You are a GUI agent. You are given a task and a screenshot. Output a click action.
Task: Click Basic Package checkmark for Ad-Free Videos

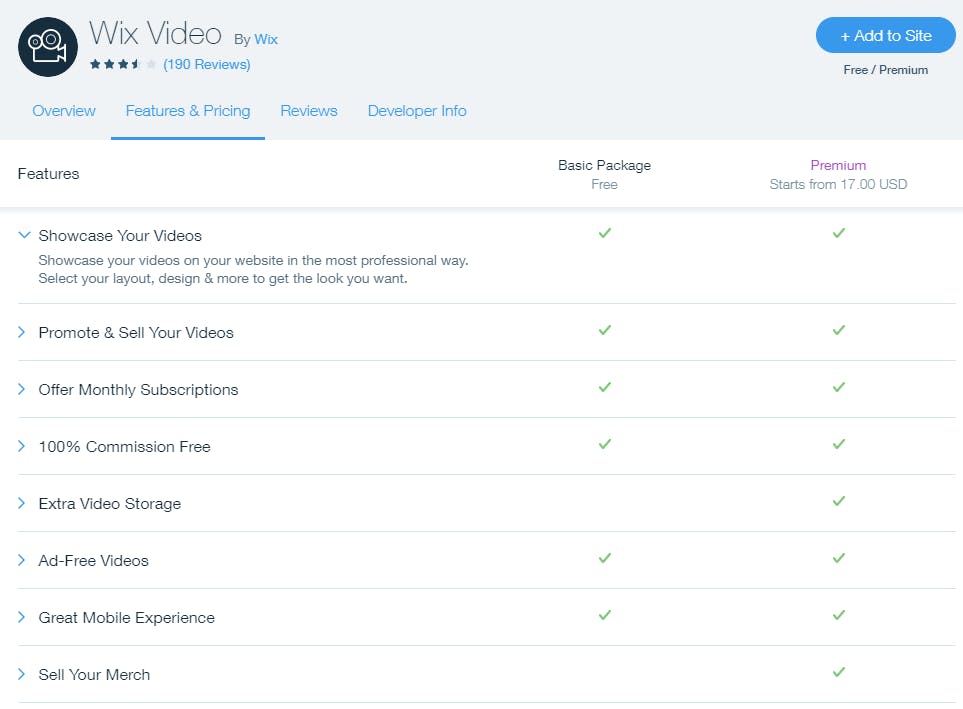605,558
